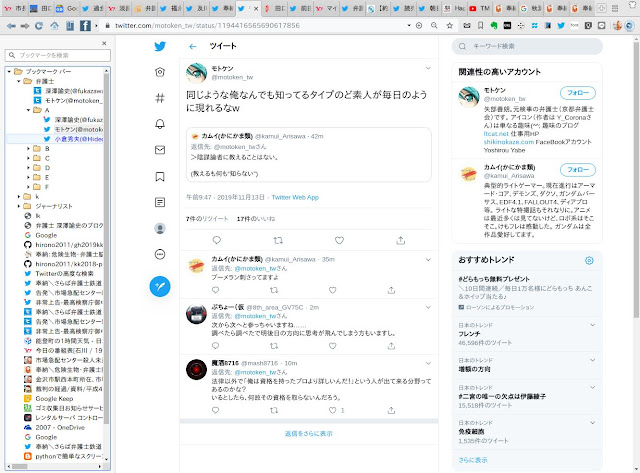The width and height of the screenshot is (640, 473).
Task: Follow カムイ(かにかま類) in related accounts
Action: pyautogui.click(x=578, y=169)
